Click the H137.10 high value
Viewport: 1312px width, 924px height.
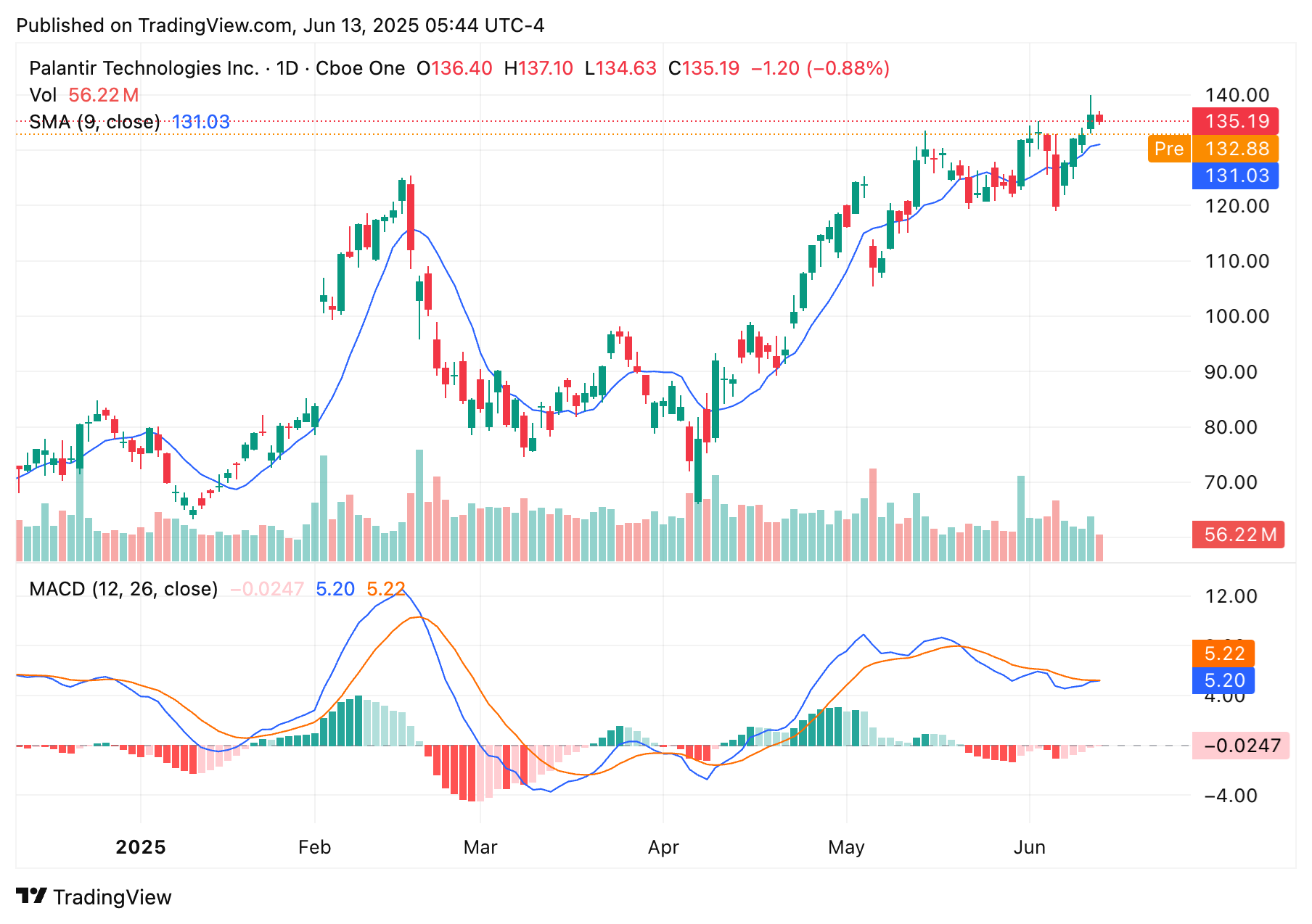(x=538, y=68)
